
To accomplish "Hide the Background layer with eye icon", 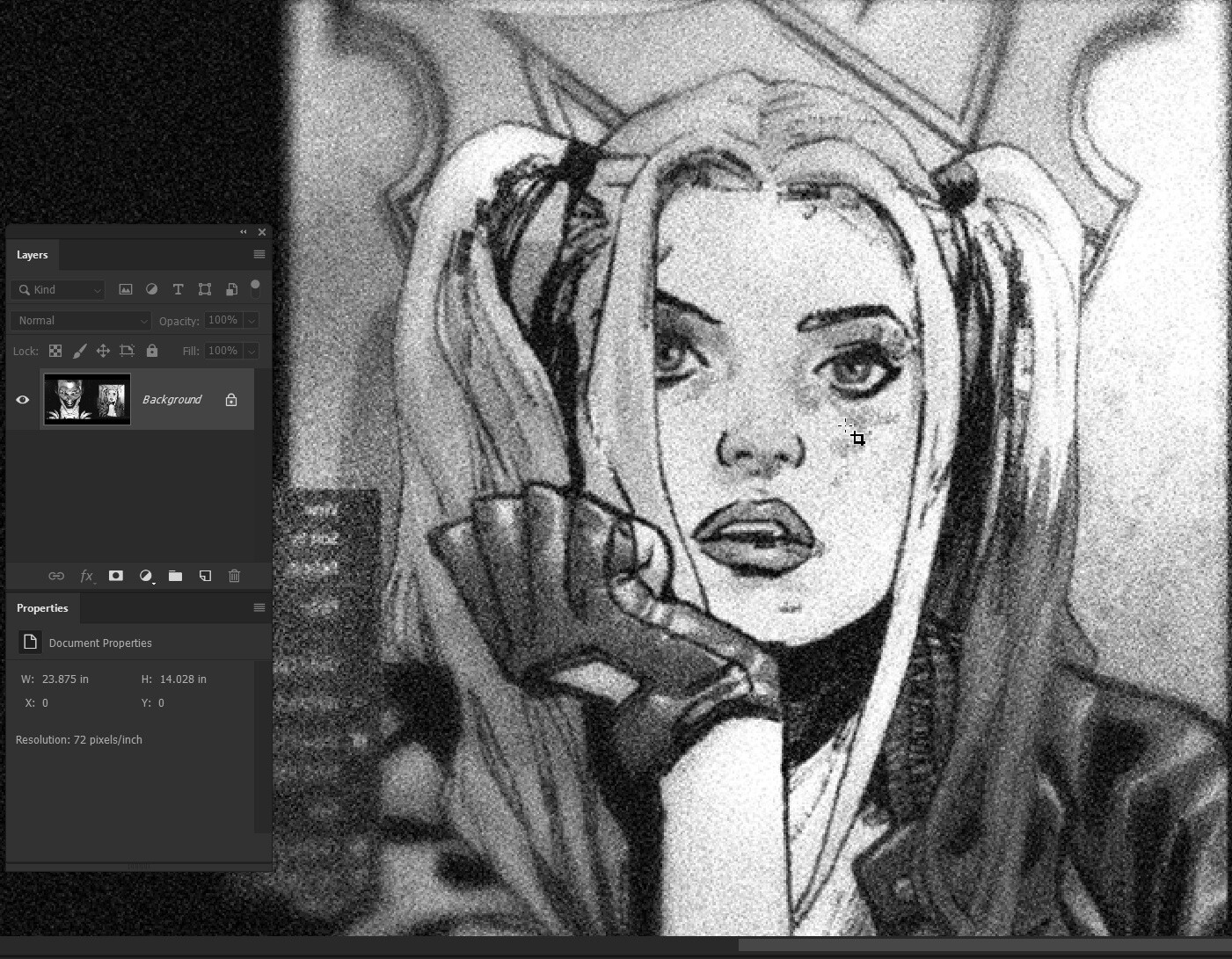I will point(23,400).
